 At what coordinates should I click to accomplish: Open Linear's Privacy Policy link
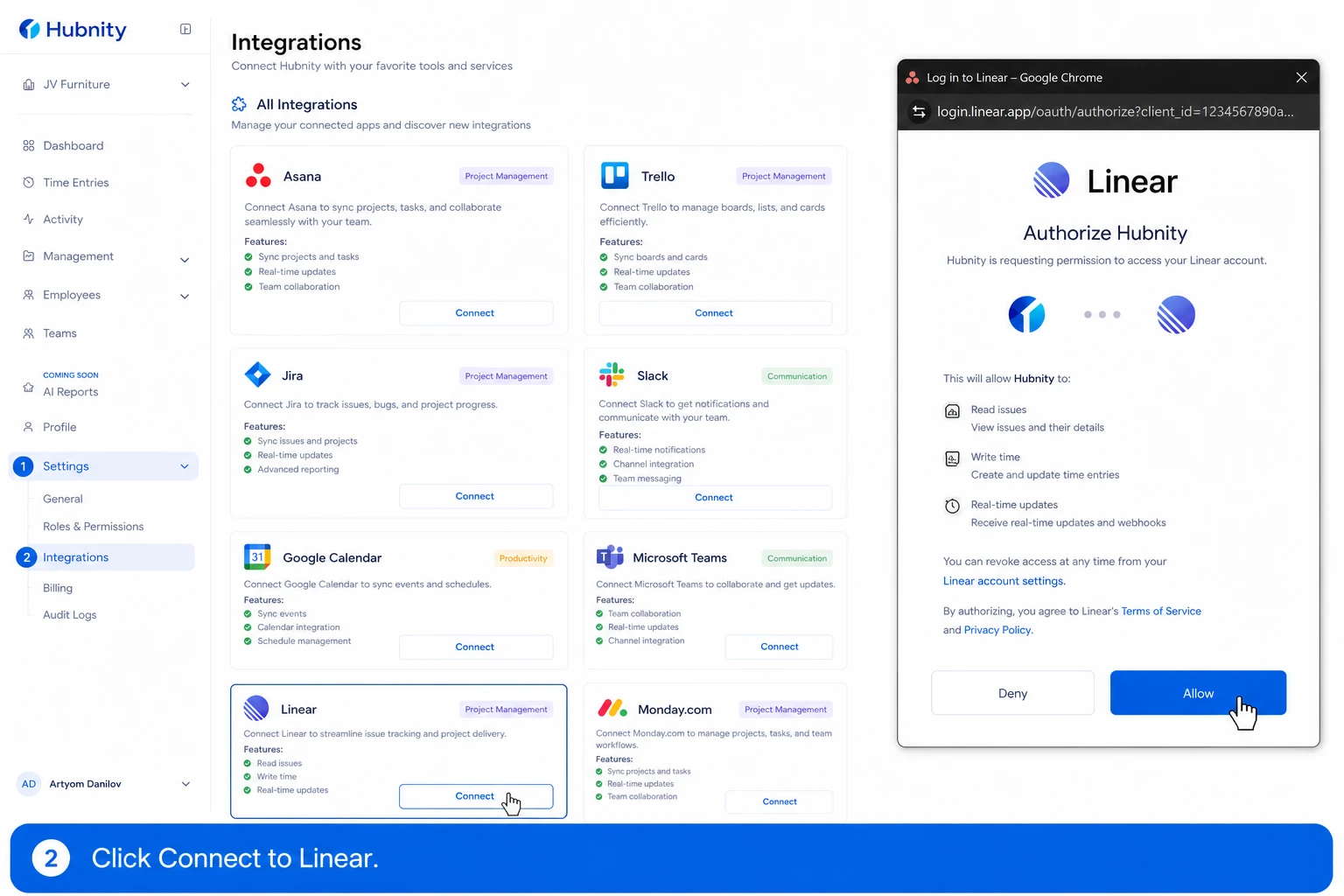pos(997,630)
